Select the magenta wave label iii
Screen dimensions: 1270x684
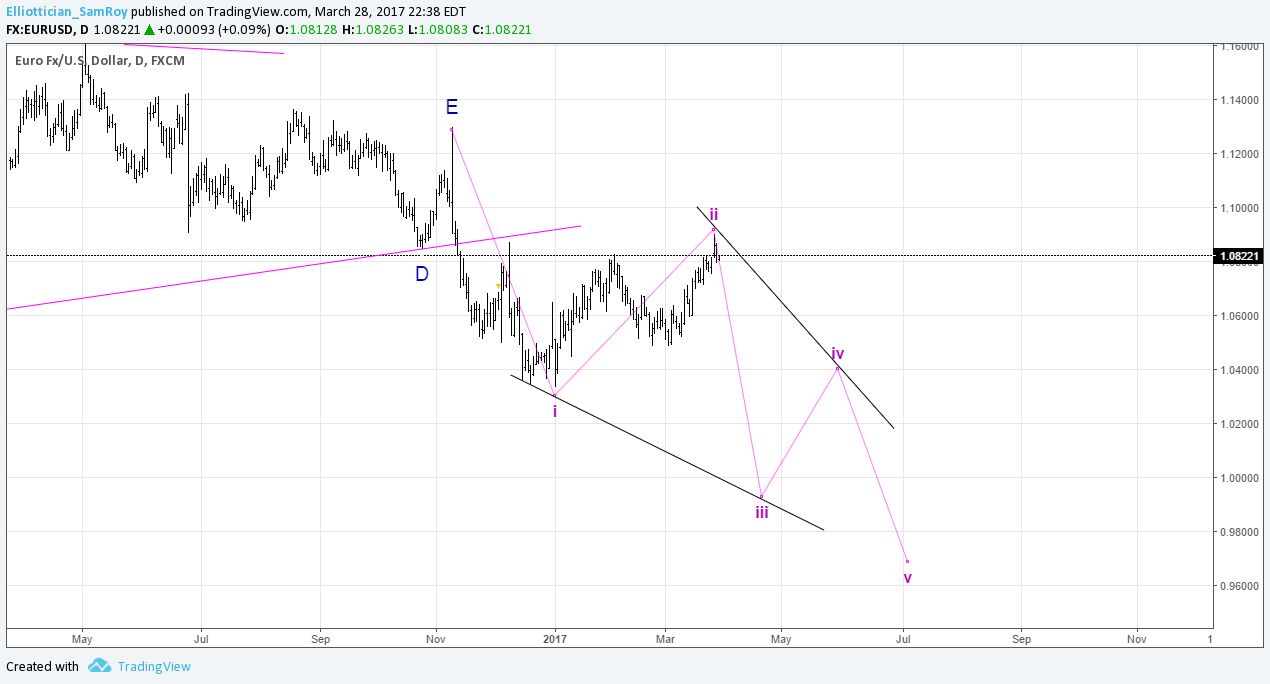coord(762,513)
